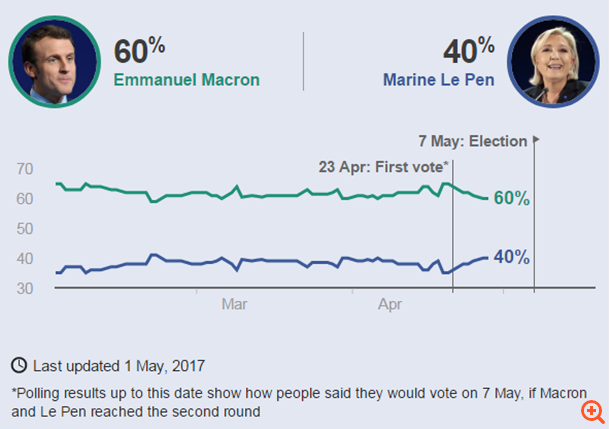Click the 30 value on the vertical axis
610x429 pixels.
click(25, 288)
